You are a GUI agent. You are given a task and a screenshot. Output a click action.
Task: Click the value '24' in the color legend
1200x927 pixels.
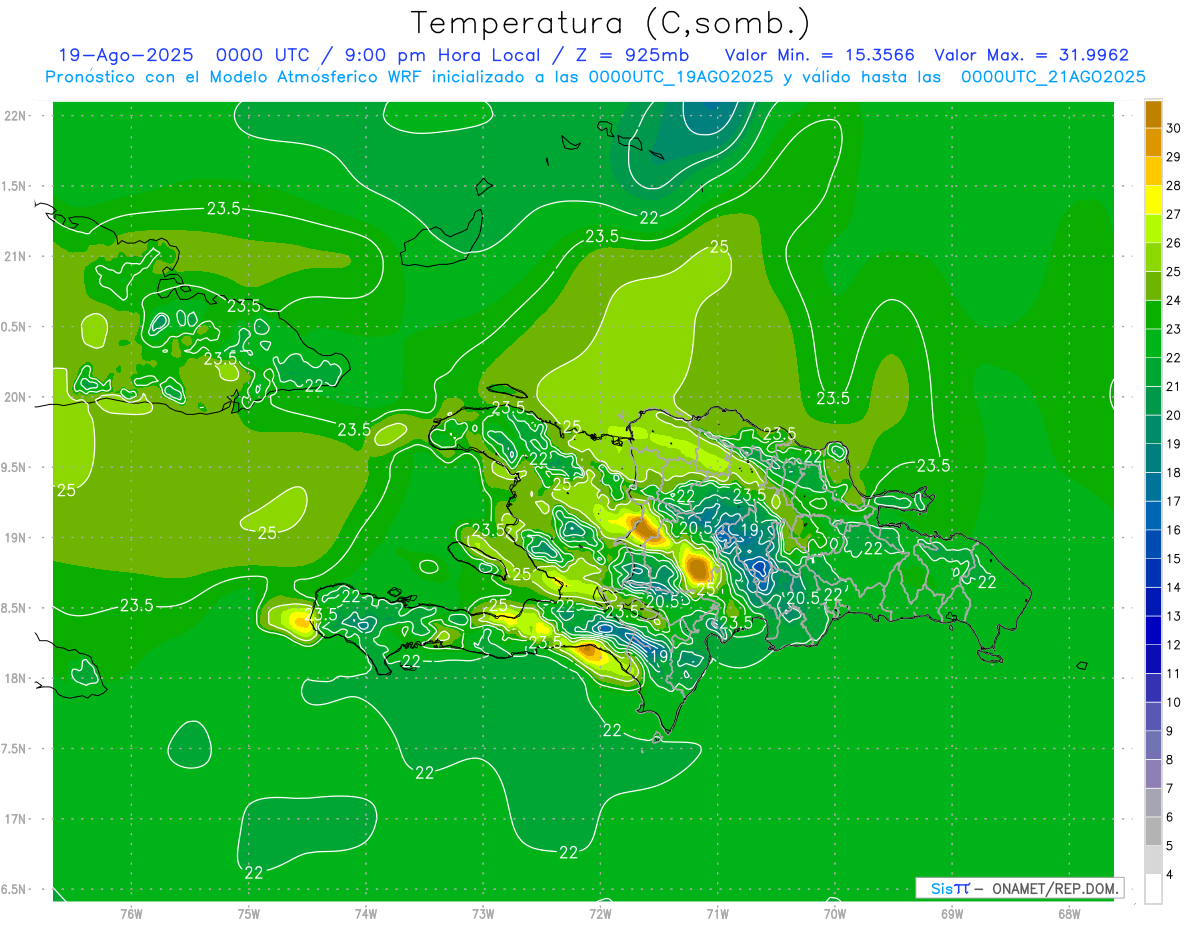coord(1173,300)
